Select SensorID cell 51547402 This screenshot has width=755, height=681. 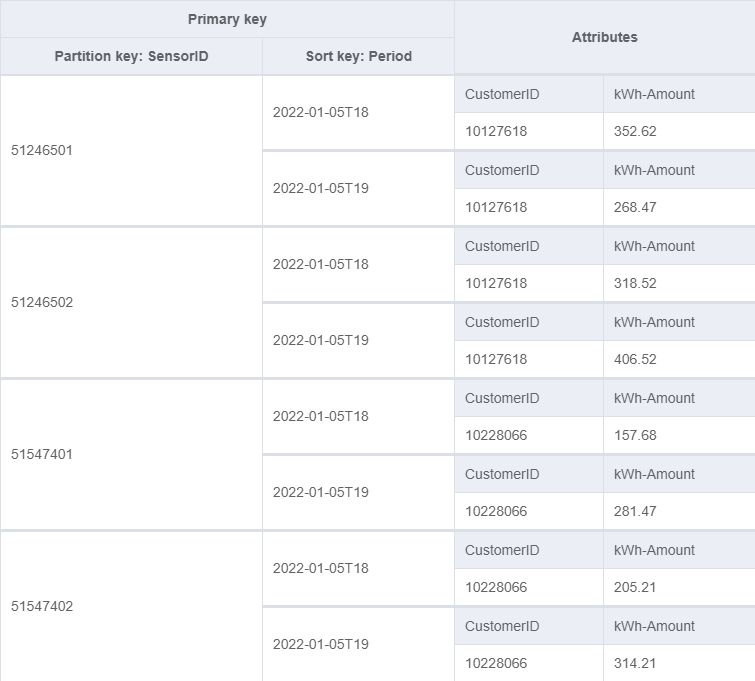[x=42, y=606]
